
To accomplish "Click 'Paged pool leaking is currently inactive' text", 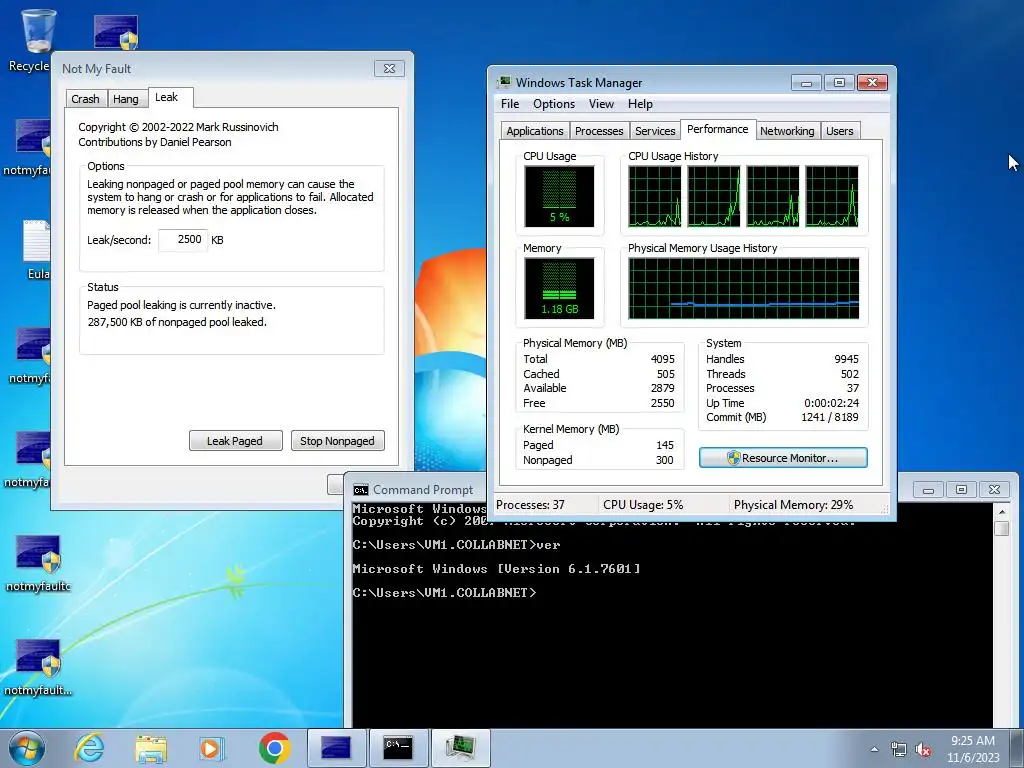I will click(x=182, y=305).
